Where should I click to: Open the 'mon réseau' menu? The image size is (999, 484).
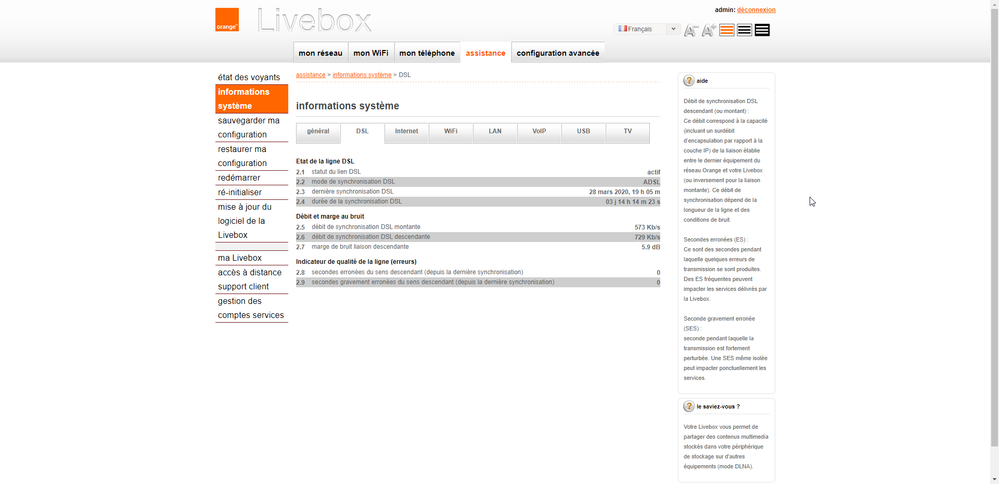coord(320,53)
